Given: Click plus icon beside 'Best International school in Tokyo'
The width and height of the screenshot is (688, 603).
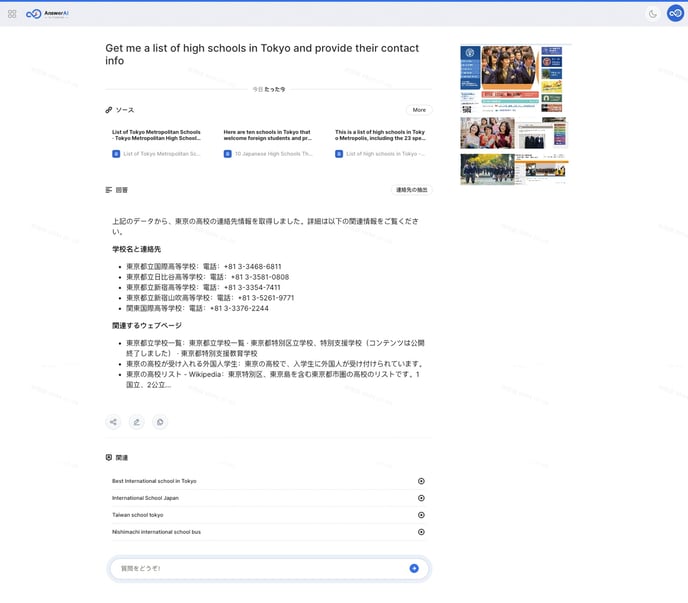Looking at the screenshot, I should (x=421, y=481).
